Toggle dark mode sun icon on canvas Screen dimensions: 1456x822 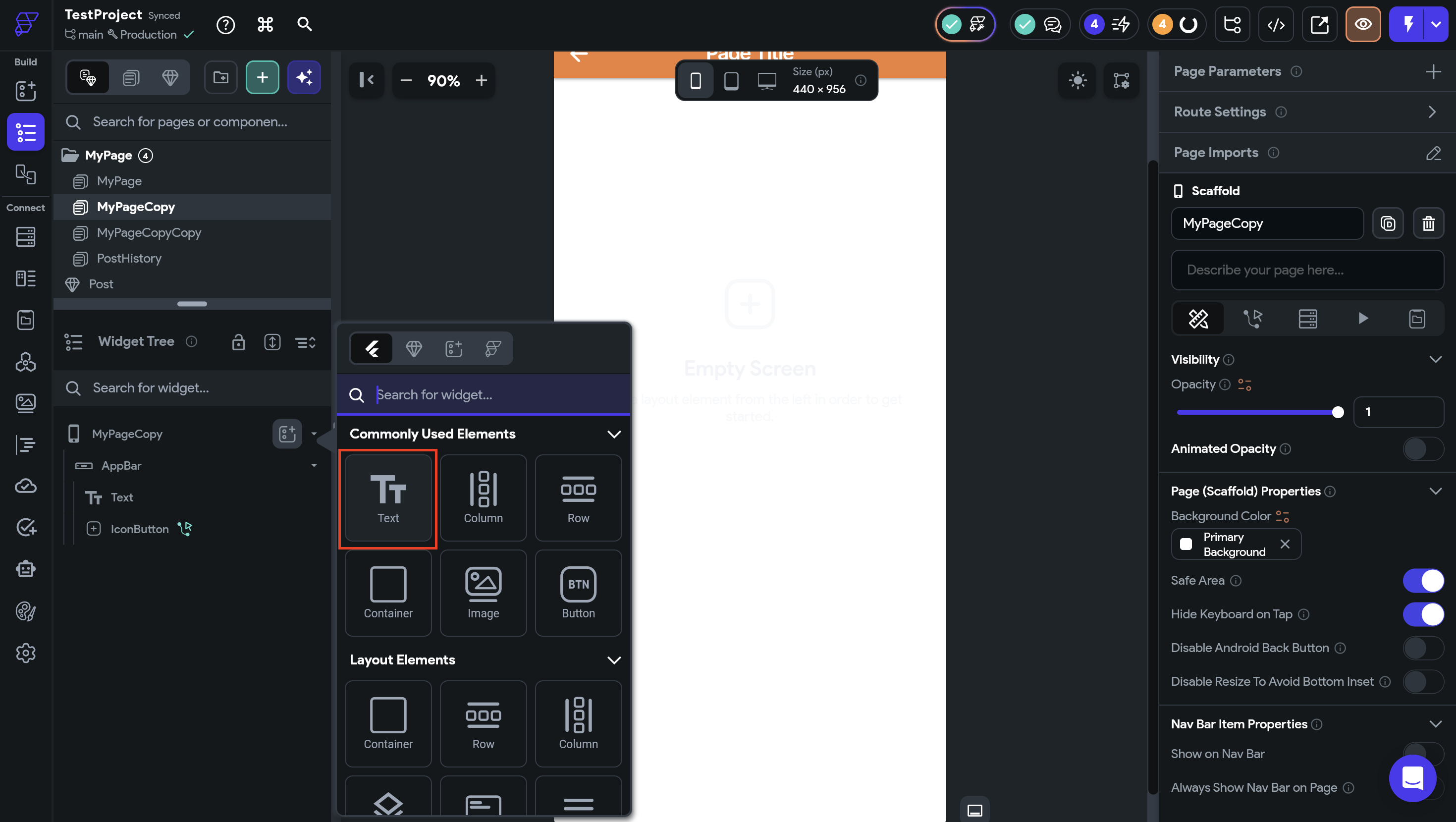[x=1078, y=80]
